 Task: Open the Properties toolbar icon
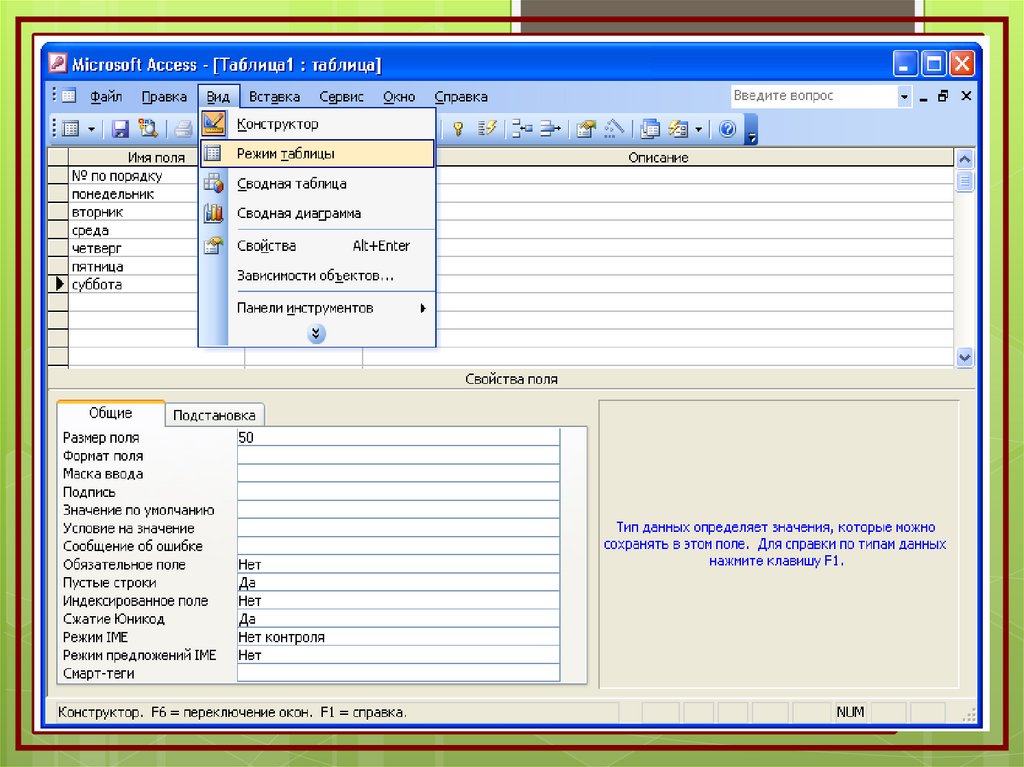587,128
